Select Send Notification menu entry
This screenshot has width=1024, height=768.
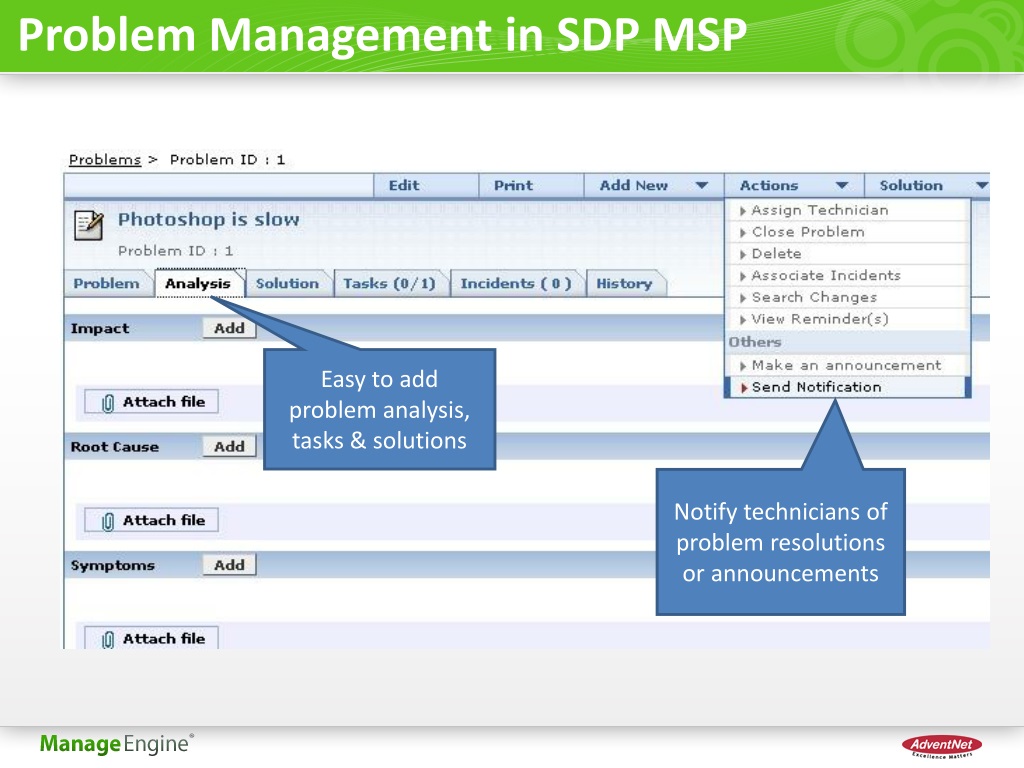point(846,387)
